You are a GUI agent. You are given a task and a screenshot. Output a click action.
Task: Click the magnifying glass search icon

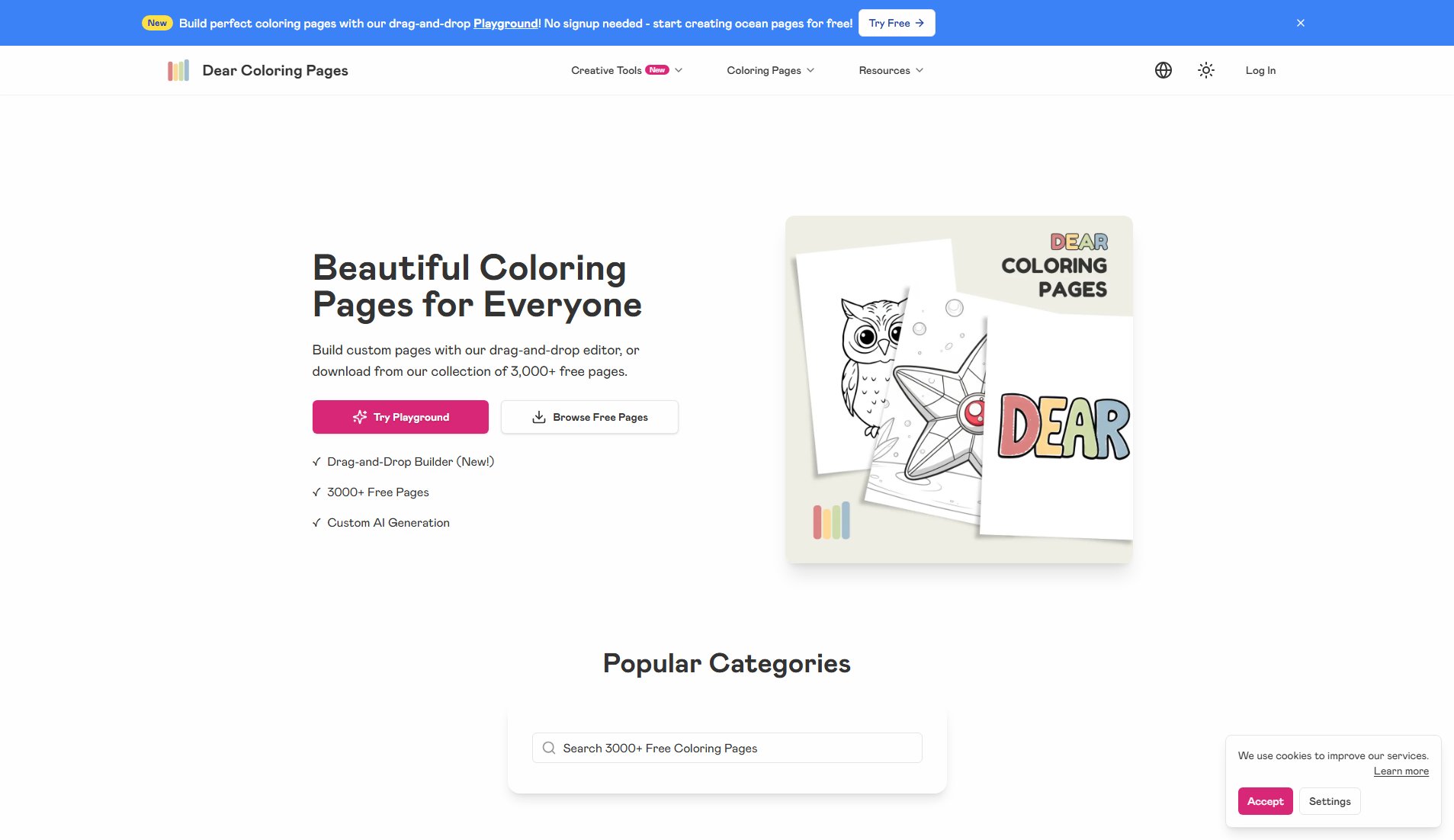(x=548, y=748)
